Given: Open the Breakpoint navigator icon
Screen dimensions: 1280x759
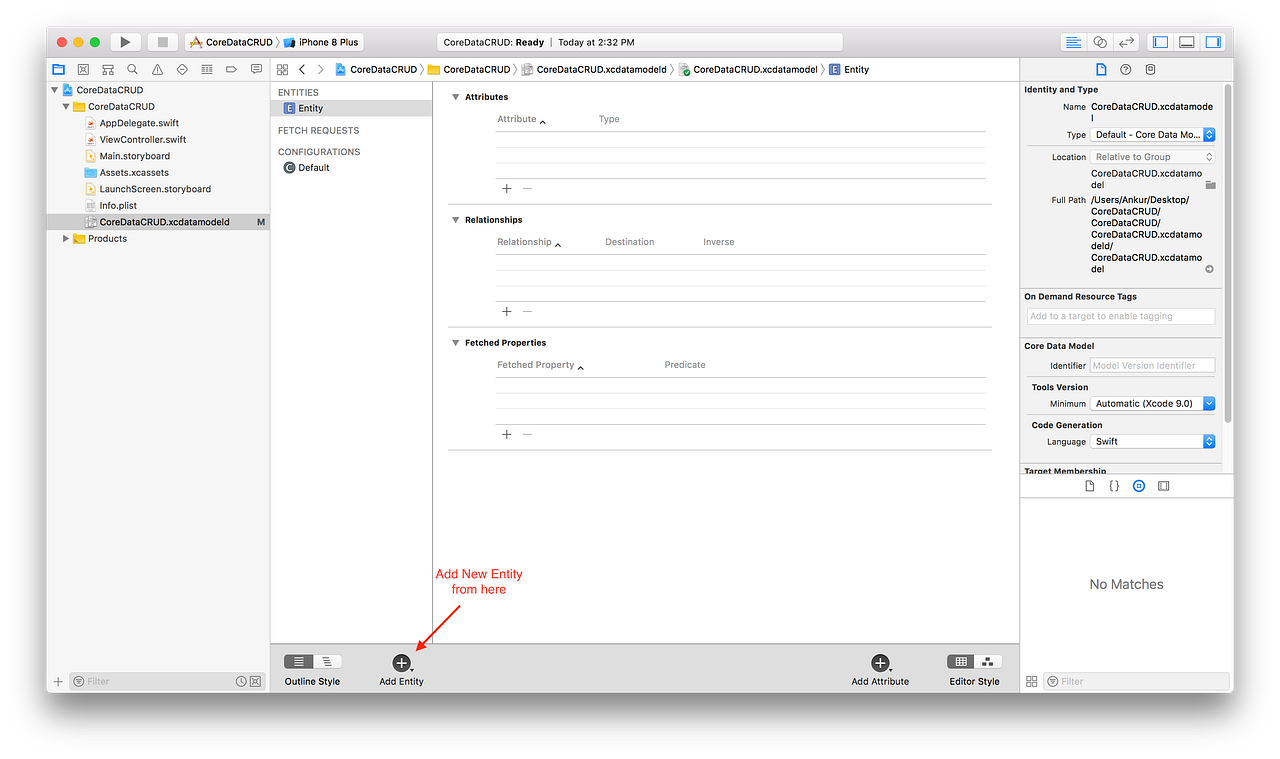Looking at the screenshot, I should (231, 69).
